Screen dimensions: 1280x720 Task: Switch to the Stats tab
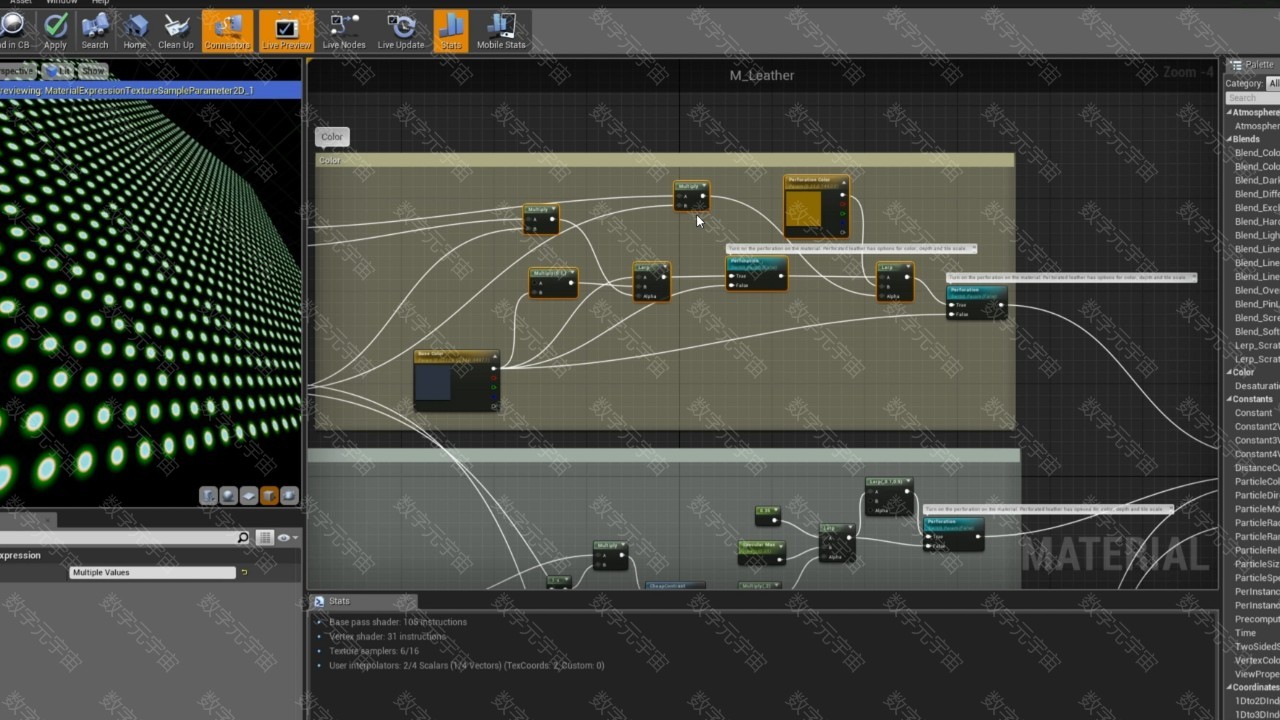pos(339,601)
